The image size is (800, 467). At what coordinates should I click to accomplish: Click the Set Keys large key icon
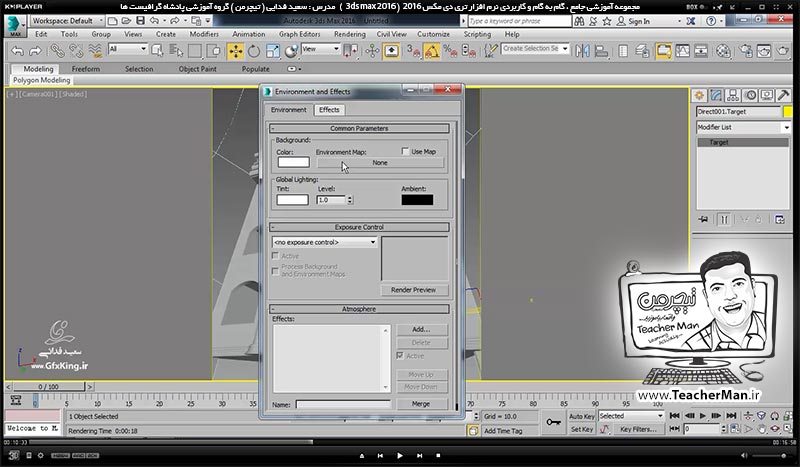[553, 422]
